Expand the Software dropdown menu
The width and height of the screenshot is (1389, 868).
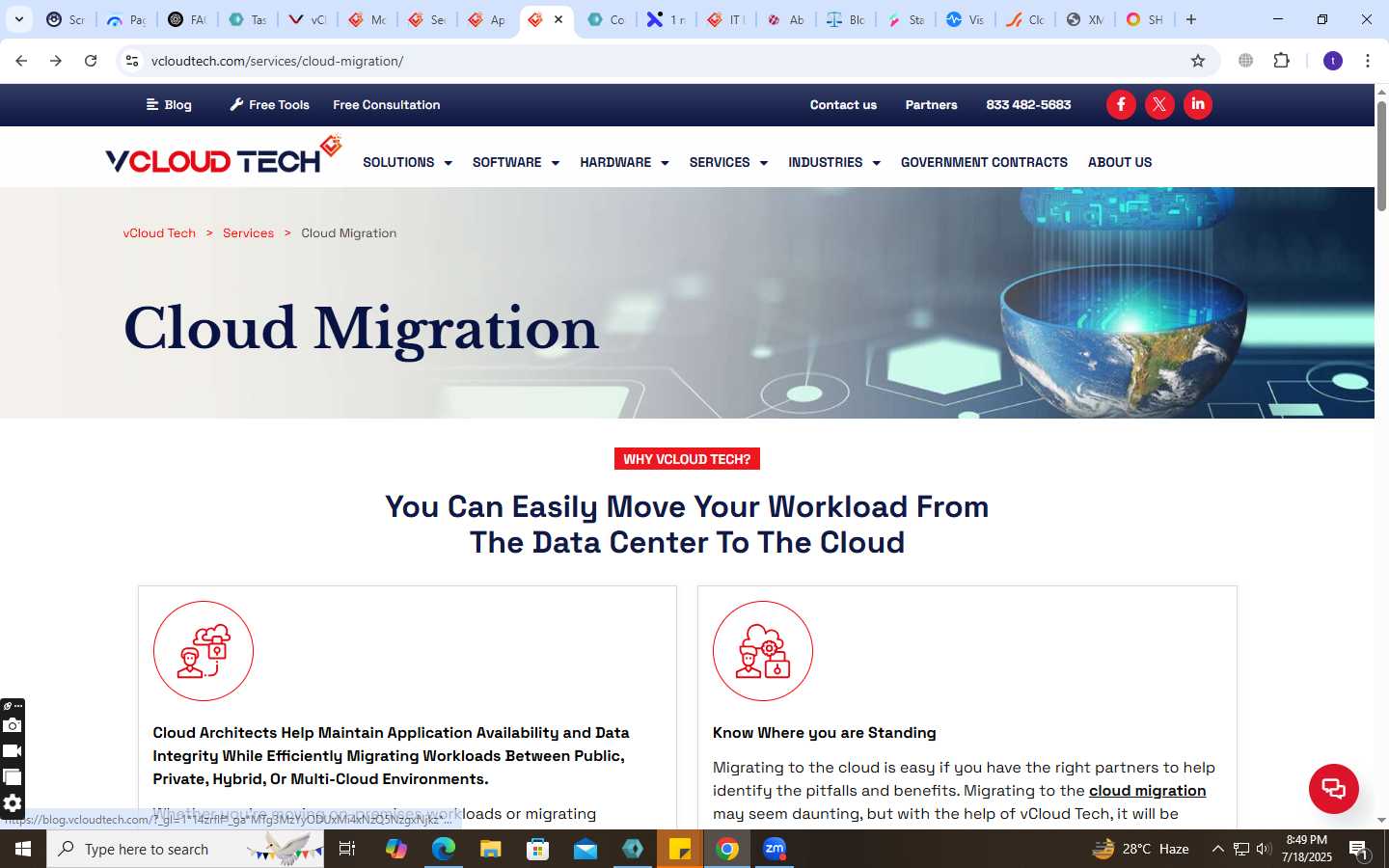[515, 162]
